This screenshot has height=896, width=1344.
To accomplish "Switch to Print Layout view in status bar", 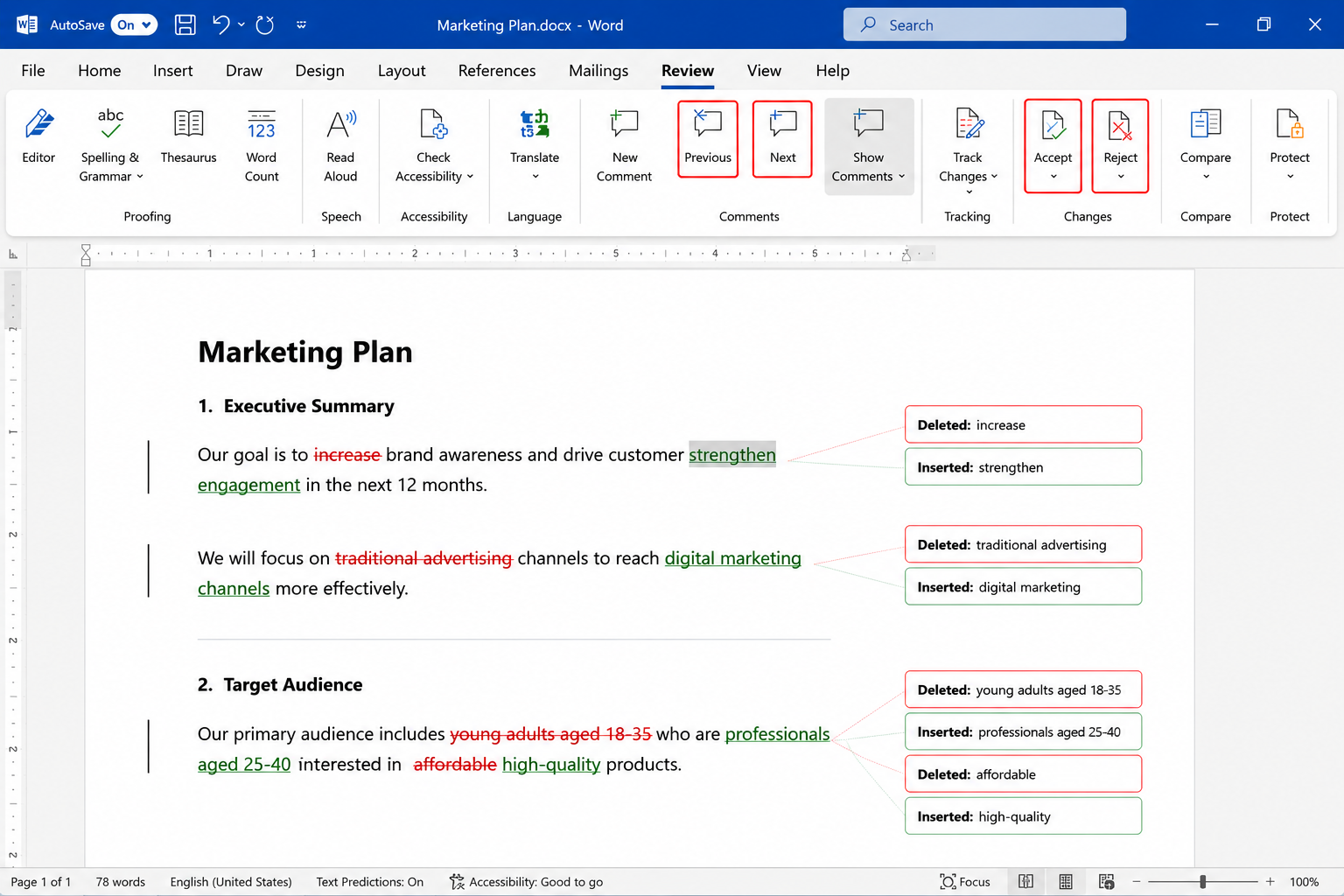I will pos(1066,882).
